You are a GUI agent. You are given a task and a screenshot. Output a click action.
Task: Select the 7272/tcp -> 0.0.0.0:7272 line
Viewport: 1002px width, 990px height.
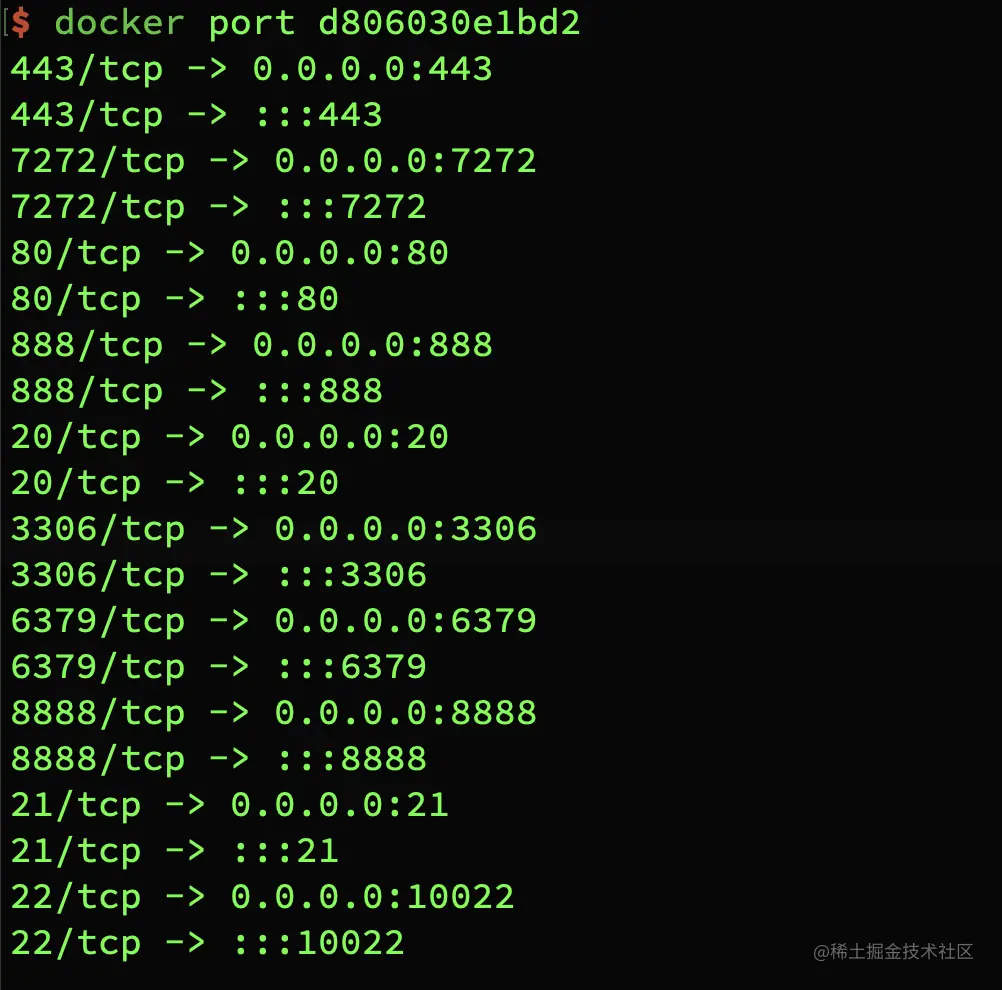[x=274, y=161]
